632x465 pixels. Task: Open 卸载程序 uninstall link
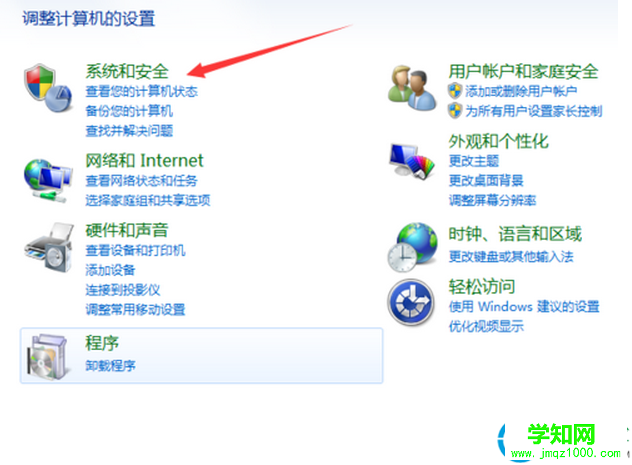(x=110, y=365)
